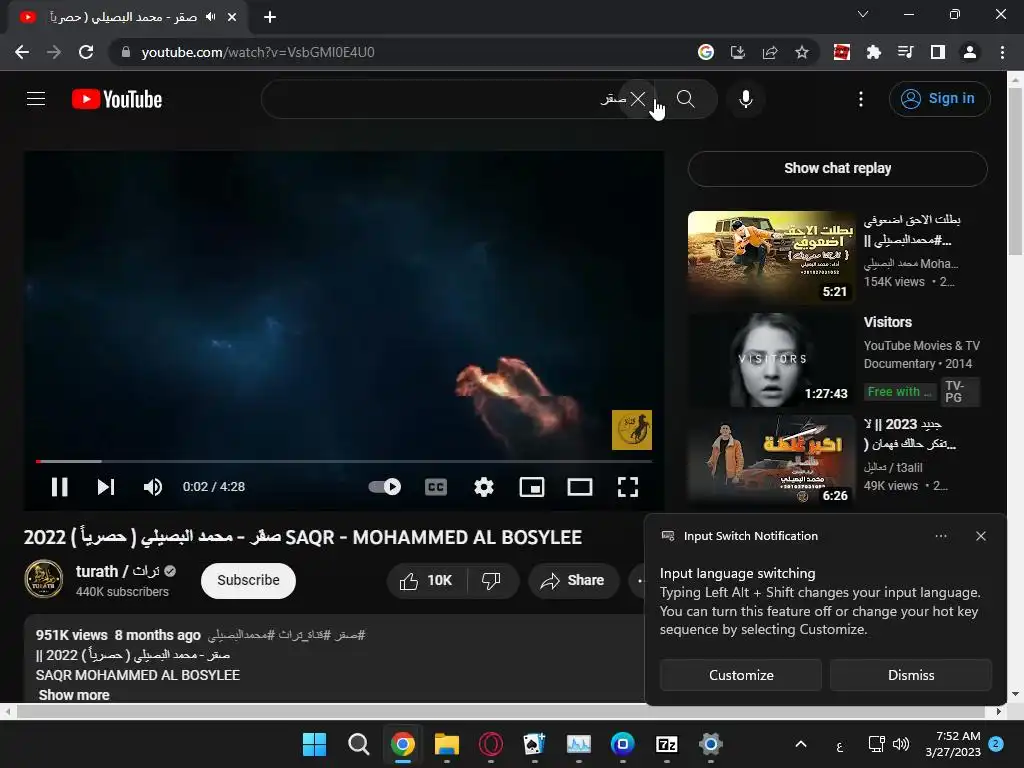The width and height of the screenshot is (1024, 768).
Task: Show more of the description
Action: pos(74,695)
